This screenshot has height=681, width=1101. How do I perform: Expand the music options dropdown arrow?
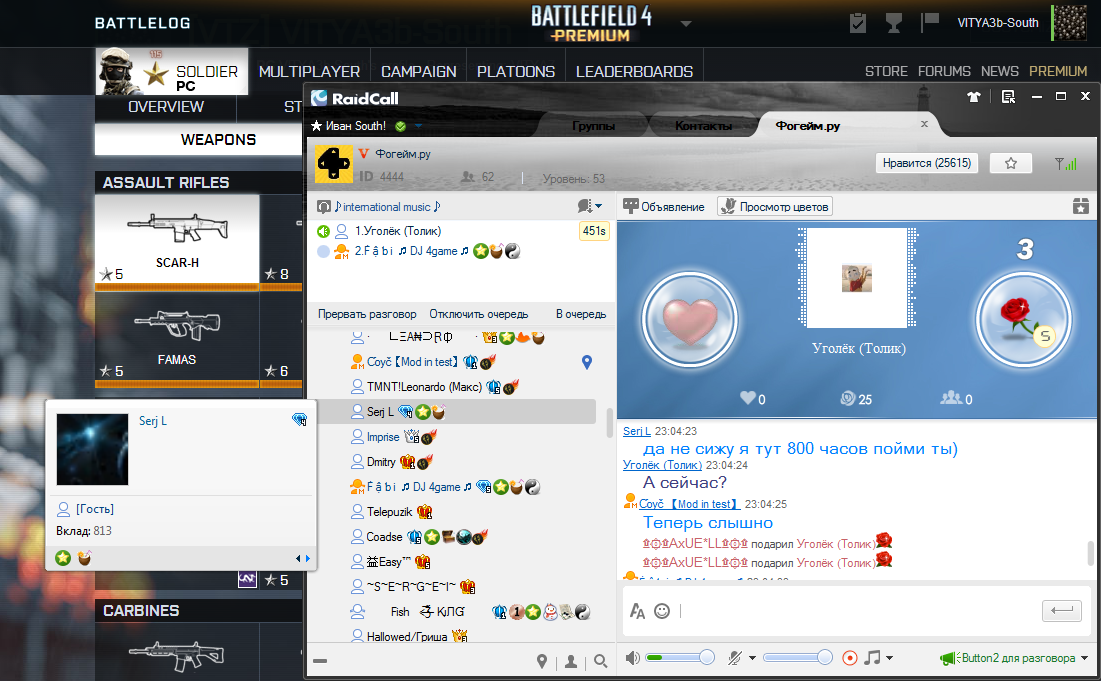(890, 658)
